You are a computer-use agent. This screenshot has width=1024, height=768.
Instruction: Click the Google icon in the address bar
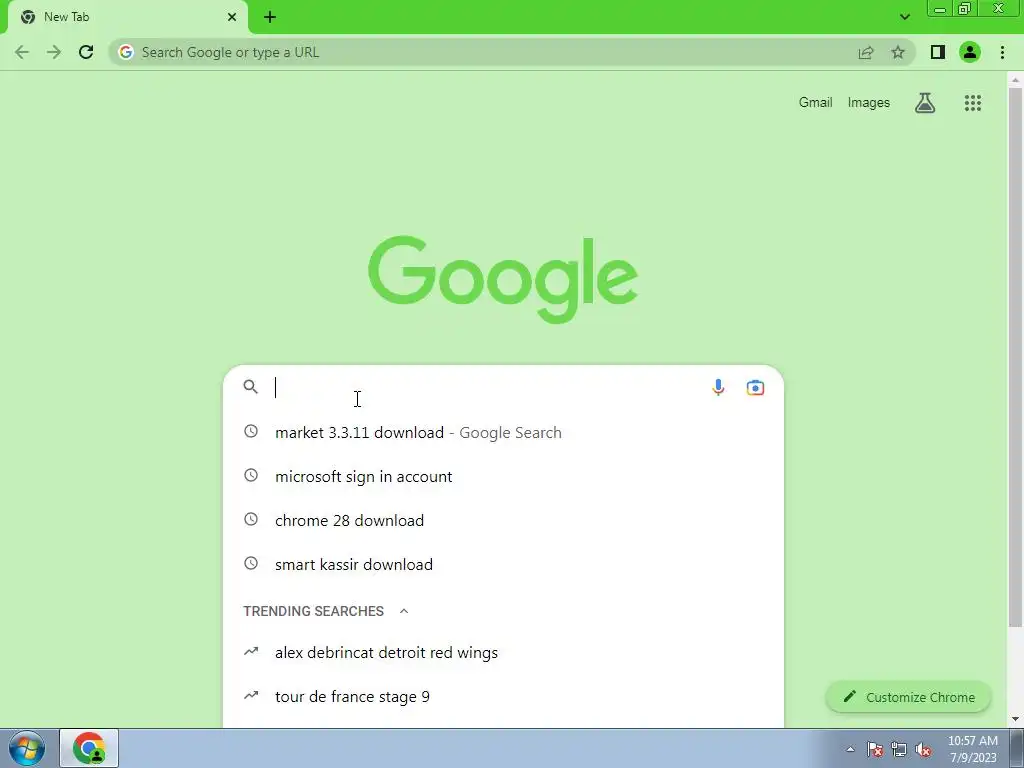point(126,52)
